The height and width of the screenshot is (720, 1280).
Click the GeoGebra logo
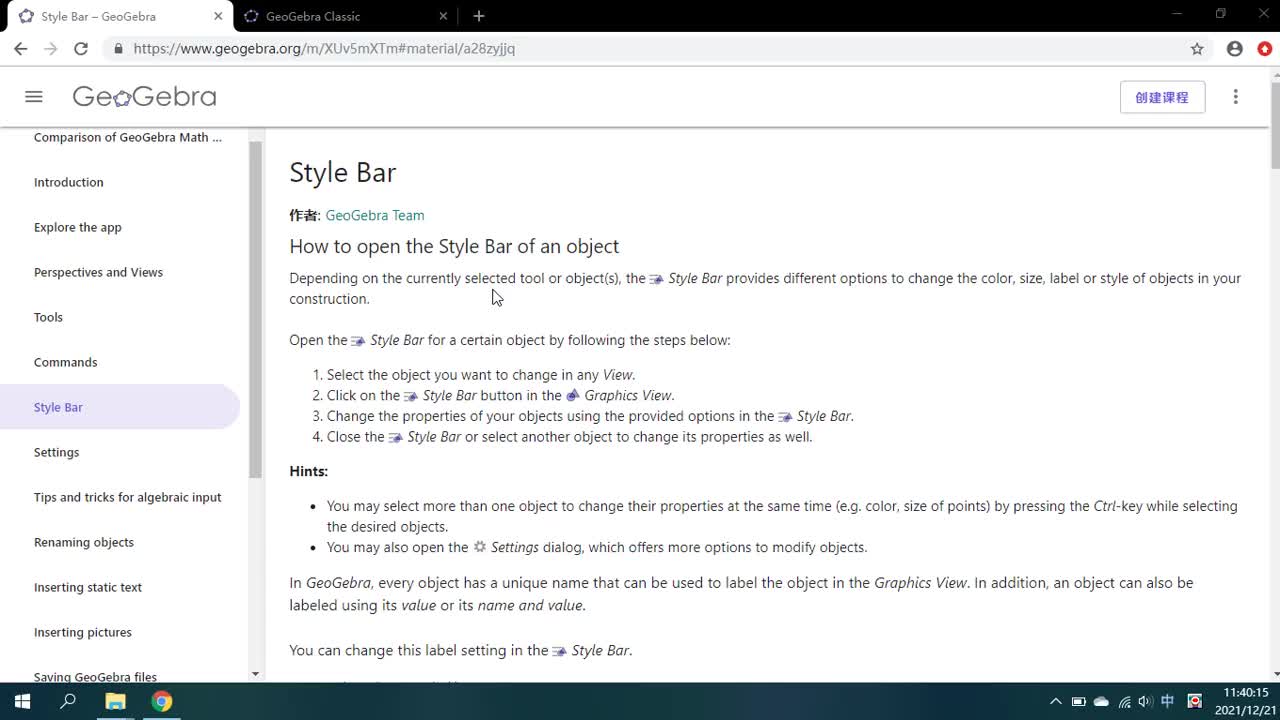[144, 97]
